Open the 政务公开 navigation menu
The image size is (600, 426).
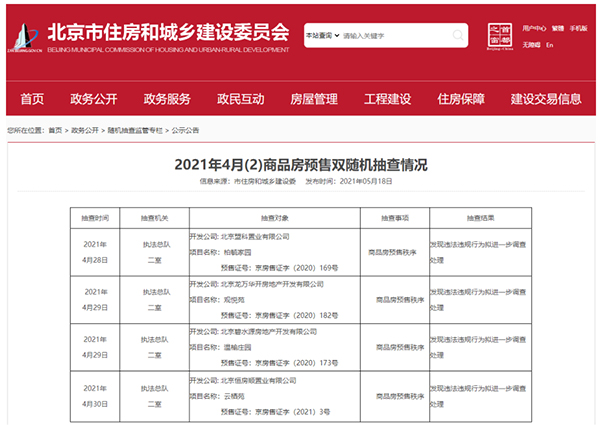tap(93, 99)
